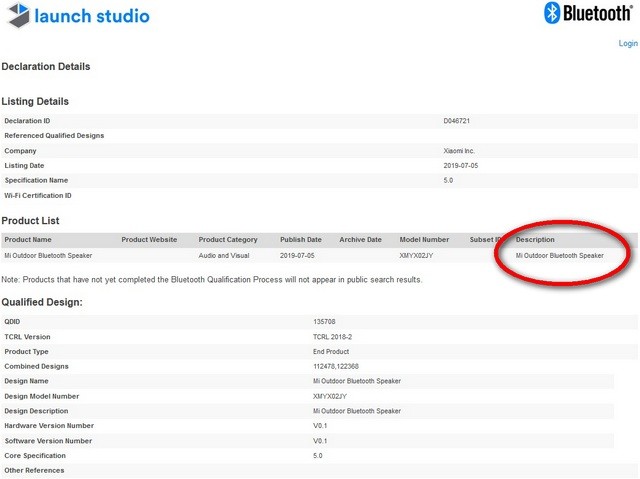The width and height of the screenshot is (640, 479).
Task: Select the XMYX02JY model number in Product List
Action: pos(416,255)
